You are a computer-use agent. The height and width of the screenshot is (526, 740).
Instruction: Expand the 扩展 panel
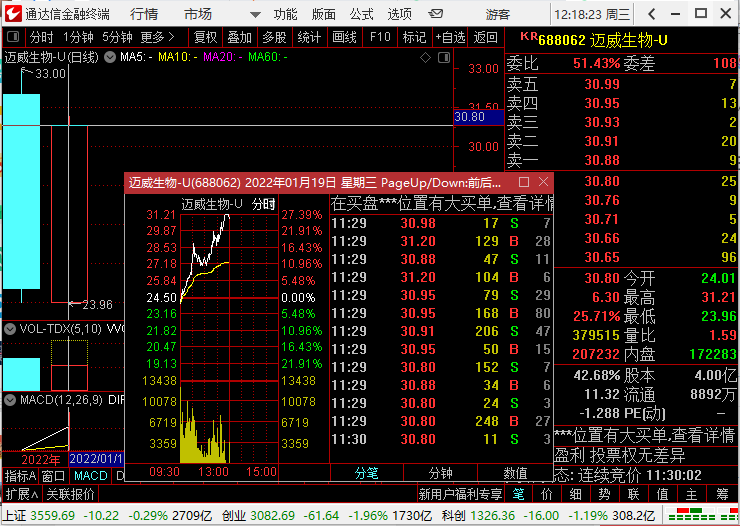point(22,494)
